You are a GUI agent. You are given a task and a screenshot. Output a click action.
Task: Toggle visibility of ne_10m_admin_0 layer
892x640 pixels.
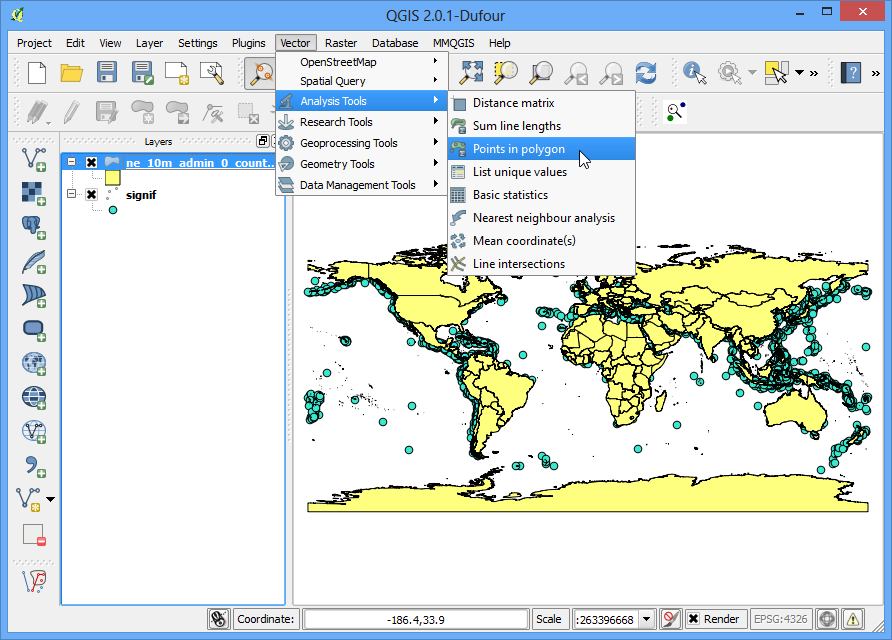coord(91,162)
